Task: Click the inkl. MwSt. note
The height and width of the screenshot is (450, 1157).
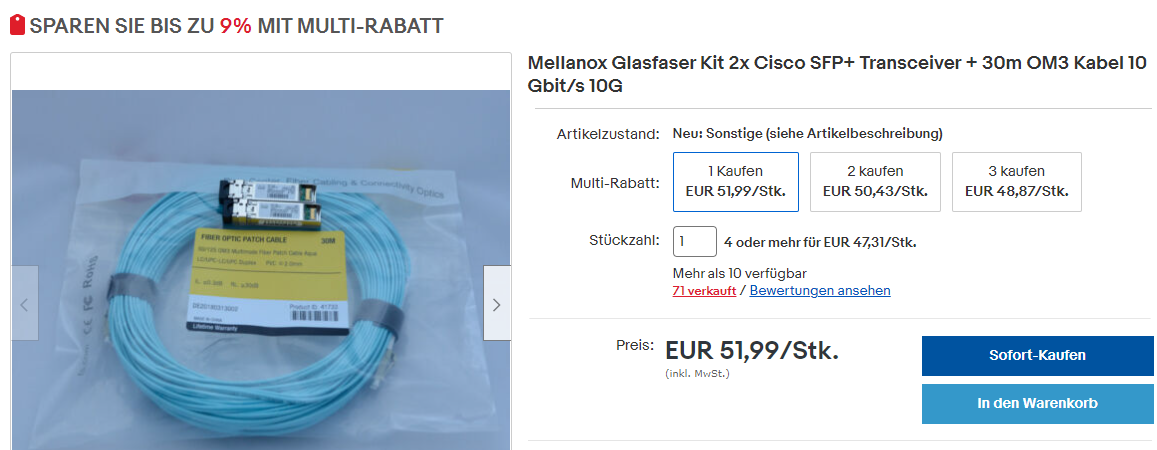Action: click(697, 374)
